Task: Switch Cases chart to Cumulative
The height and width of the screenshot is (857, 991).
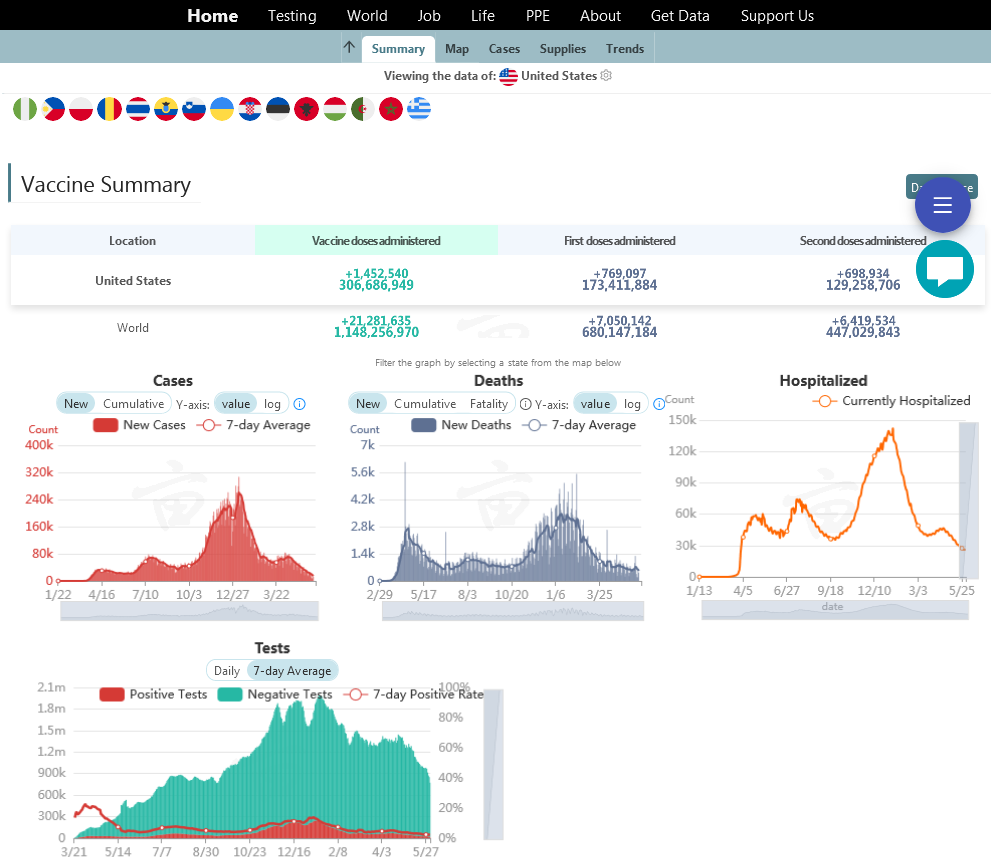Action: [x=133, y=404]
